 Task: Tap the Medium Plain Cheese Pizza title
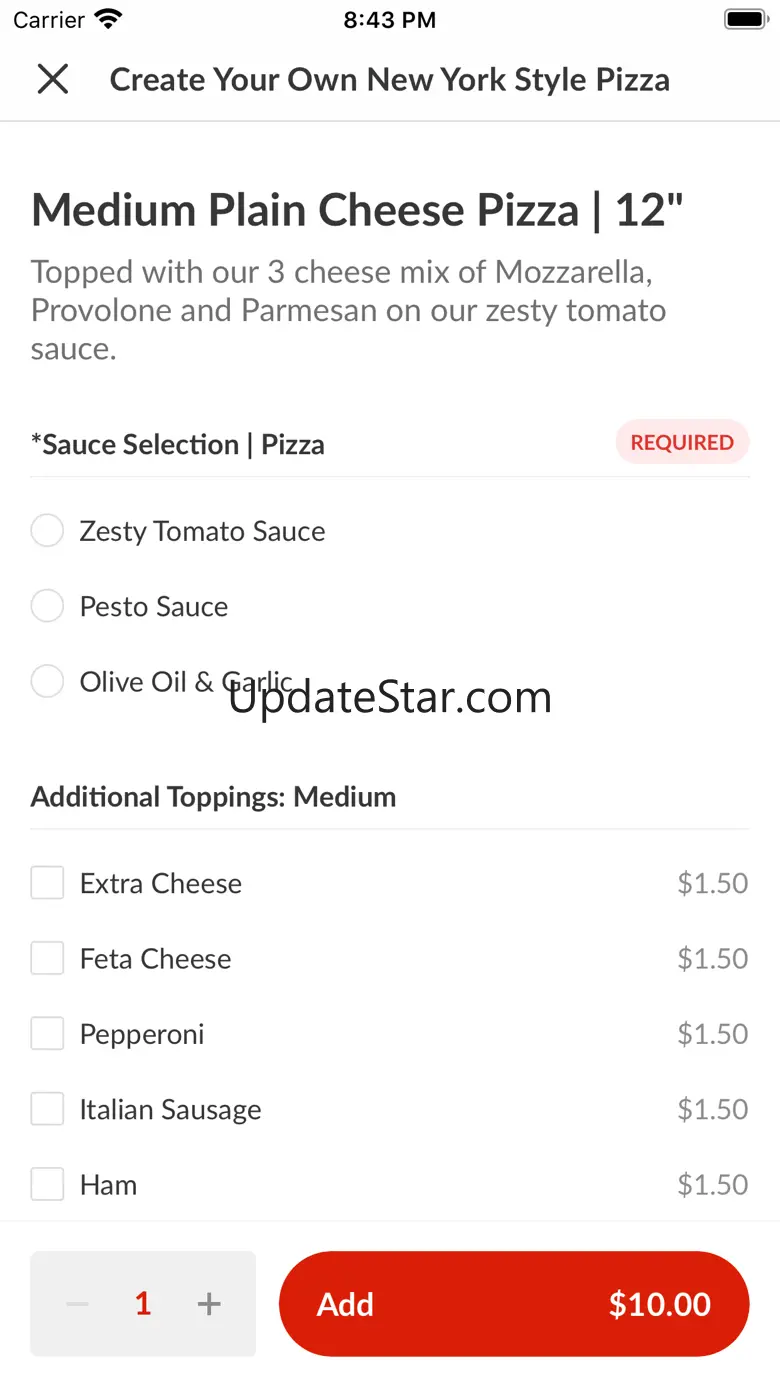point(358,211)
